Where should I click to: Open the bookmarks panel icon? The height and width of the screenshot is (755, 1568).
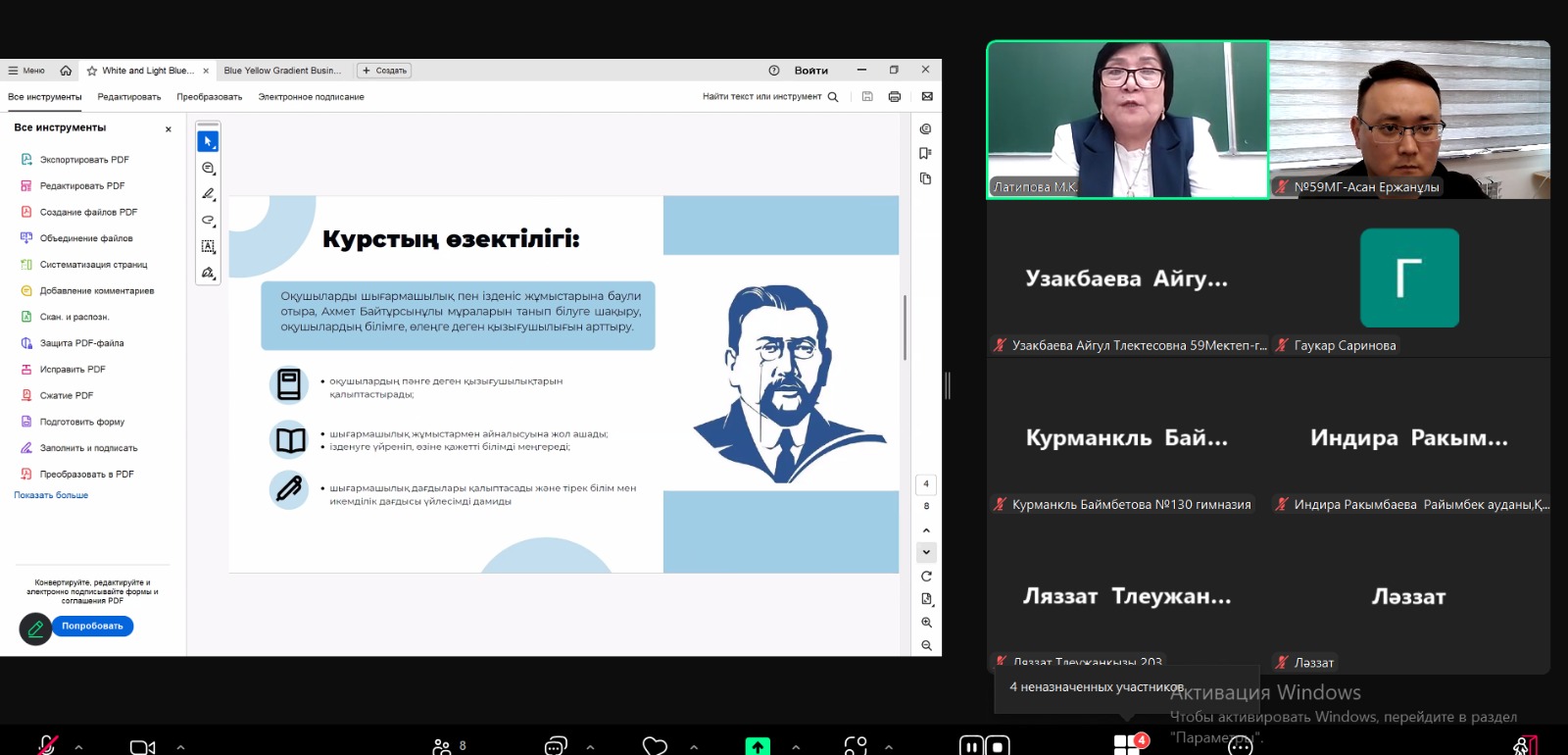click(925, 154)
